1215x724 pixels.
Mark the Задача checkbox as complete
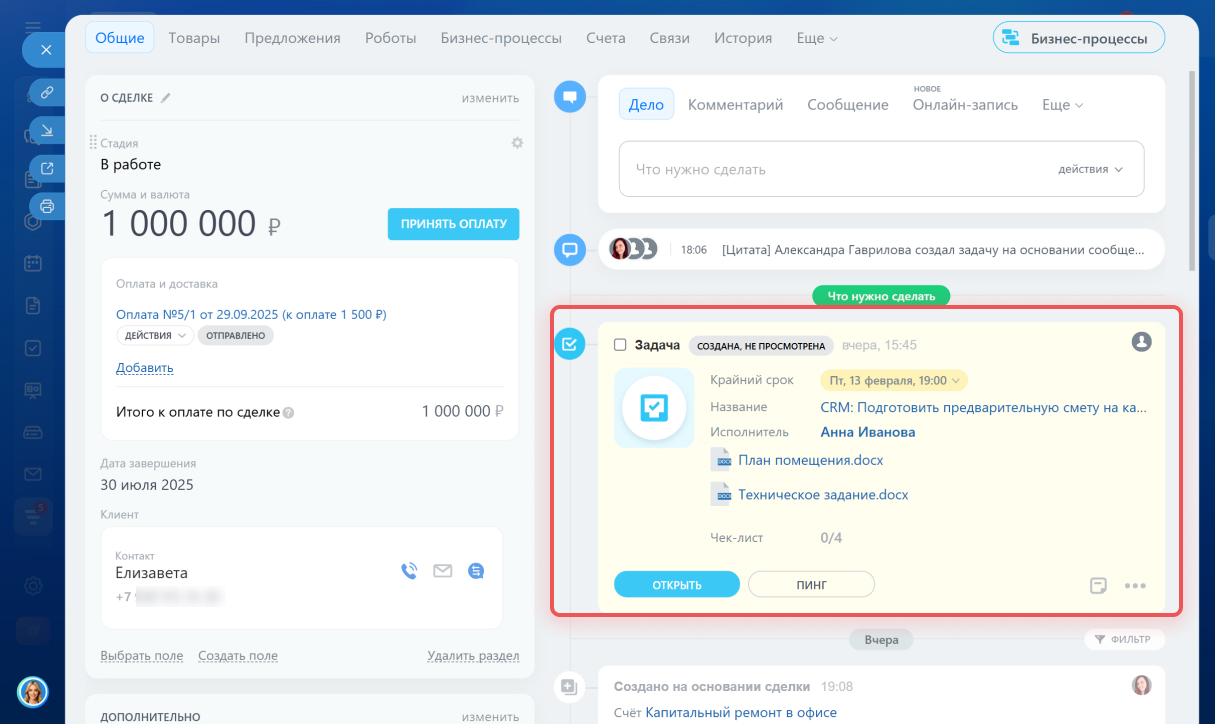tap(620, 345)
